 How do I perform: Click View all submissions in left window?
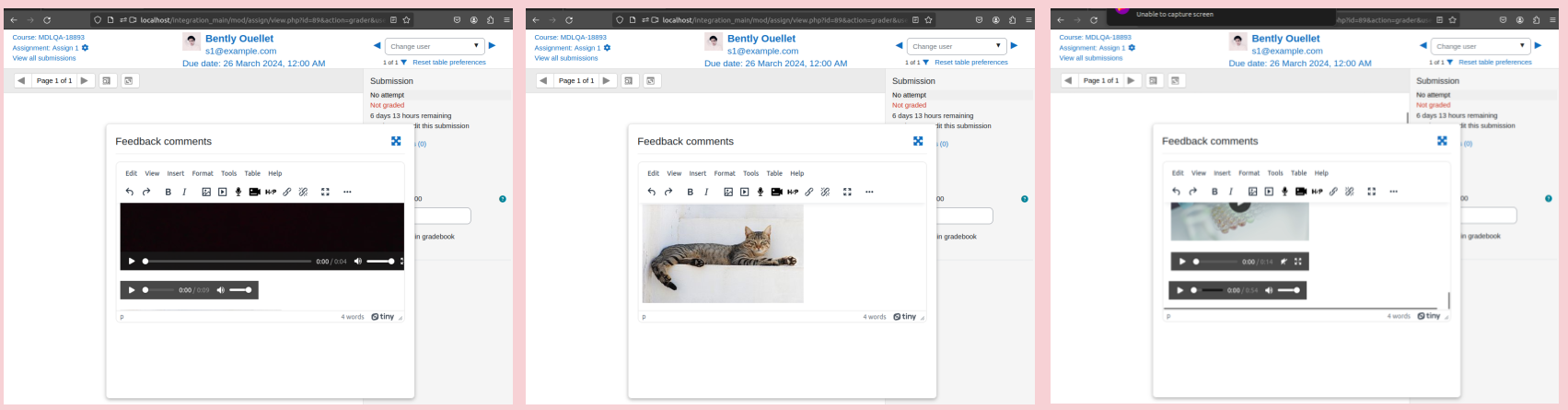[x=44, y=58]
